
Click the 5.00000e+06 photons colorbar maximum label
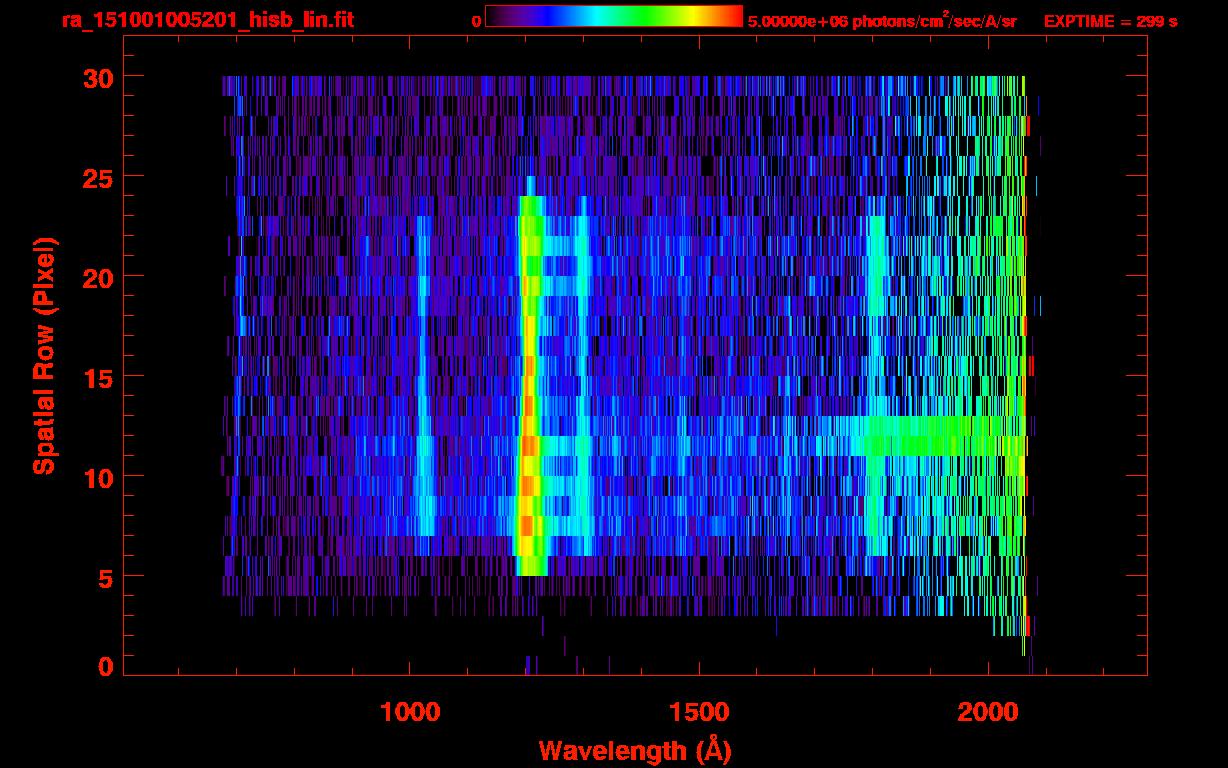pos(881,21)
